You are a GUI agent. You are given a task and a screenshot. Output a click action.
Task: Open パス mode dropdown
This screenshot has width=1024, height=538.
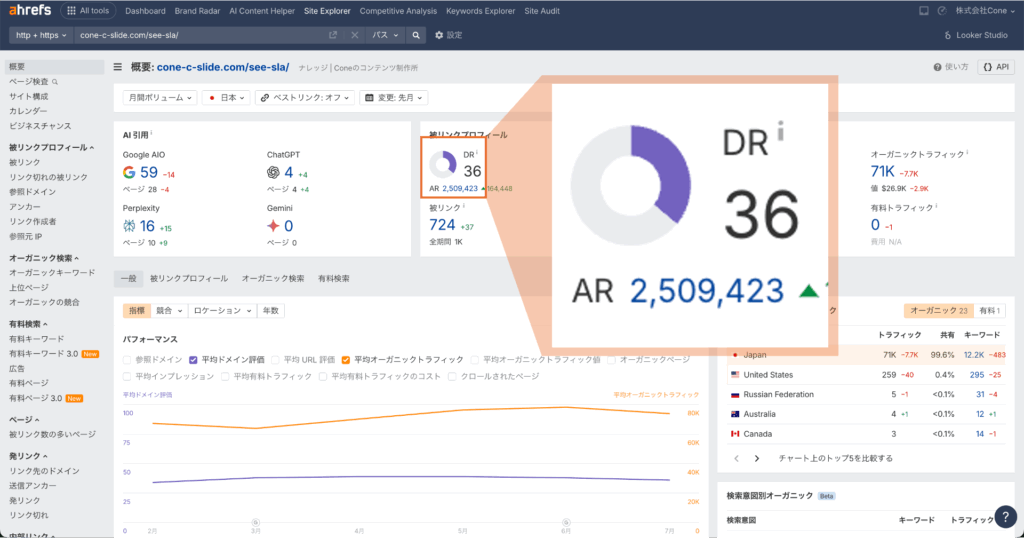pos(385,35)
